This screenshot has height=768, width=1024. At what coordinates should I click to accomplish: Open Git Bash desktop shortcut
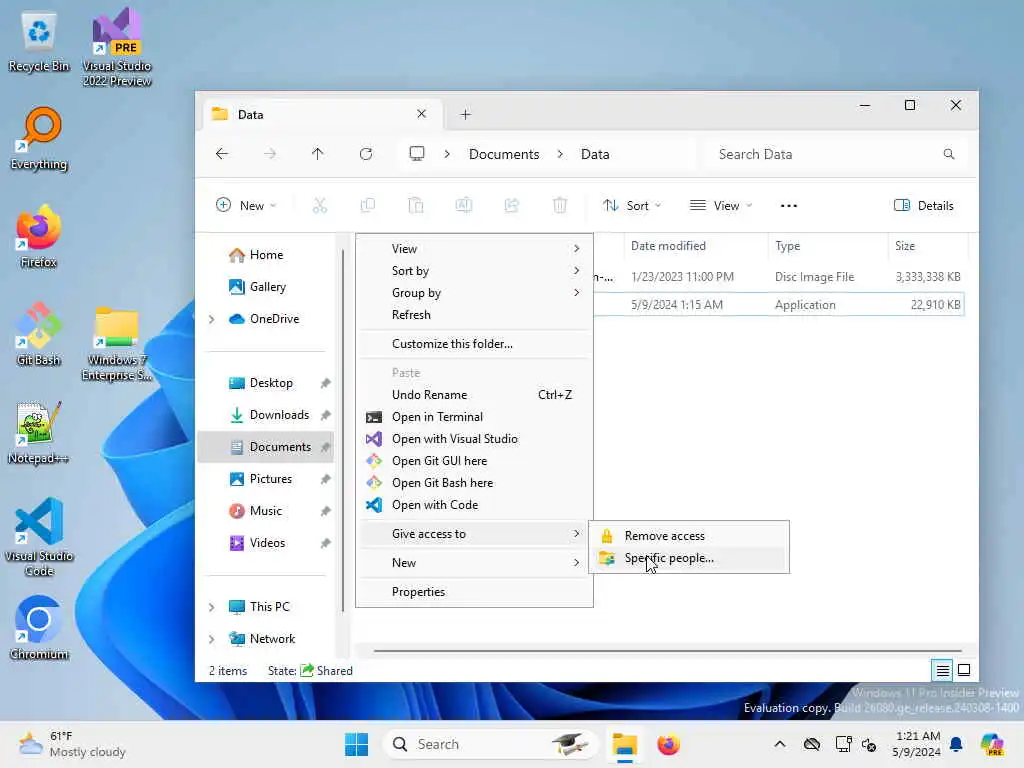pyautogui.click(x=39, y=334)
